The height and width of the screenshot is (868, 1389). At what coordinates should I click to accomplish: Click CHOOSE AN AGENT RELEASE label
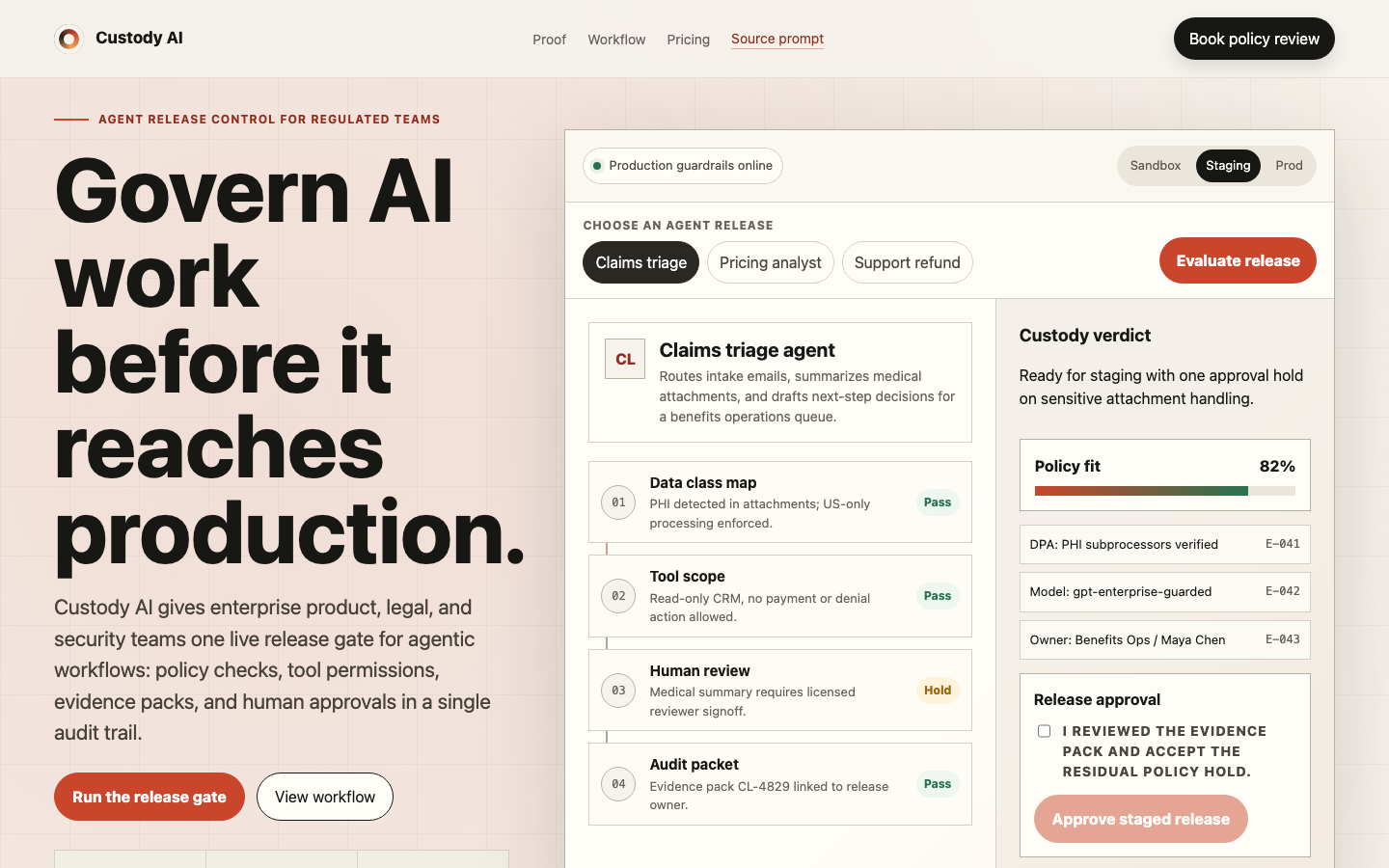coord(678,226)
